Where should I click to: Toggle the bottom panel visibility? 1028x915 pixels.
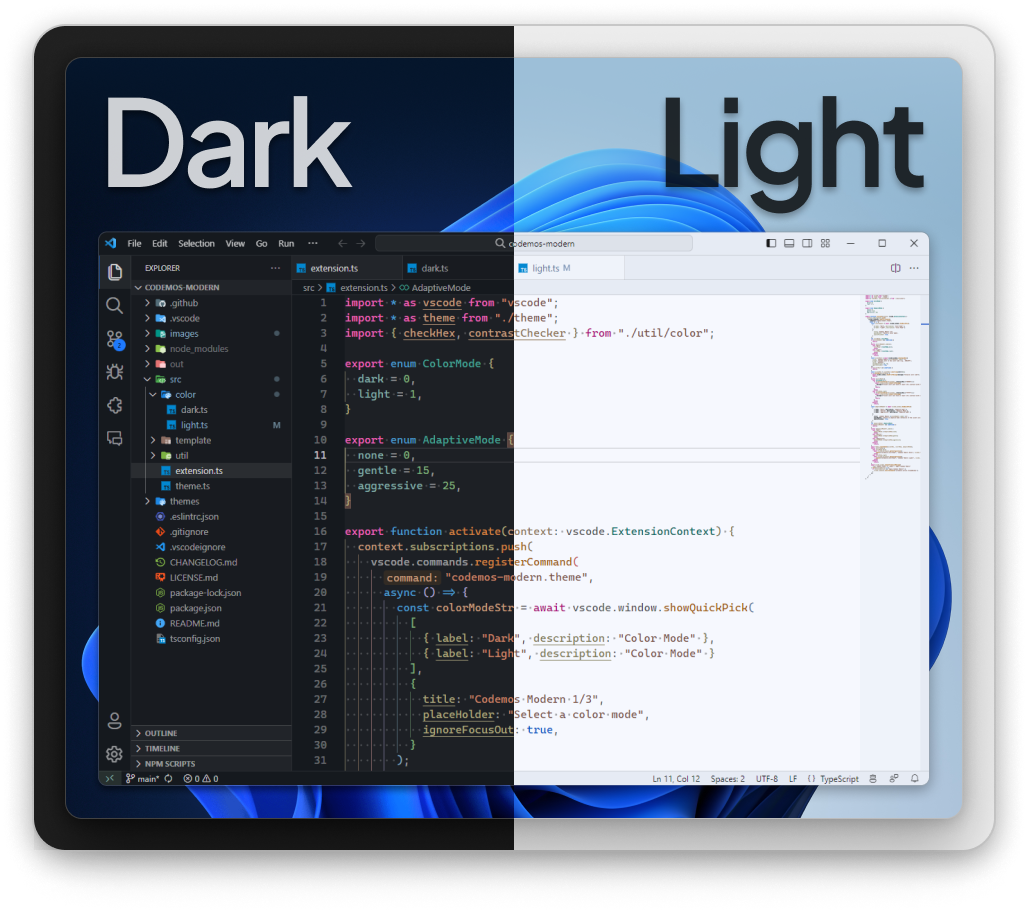tap(789, 243)
